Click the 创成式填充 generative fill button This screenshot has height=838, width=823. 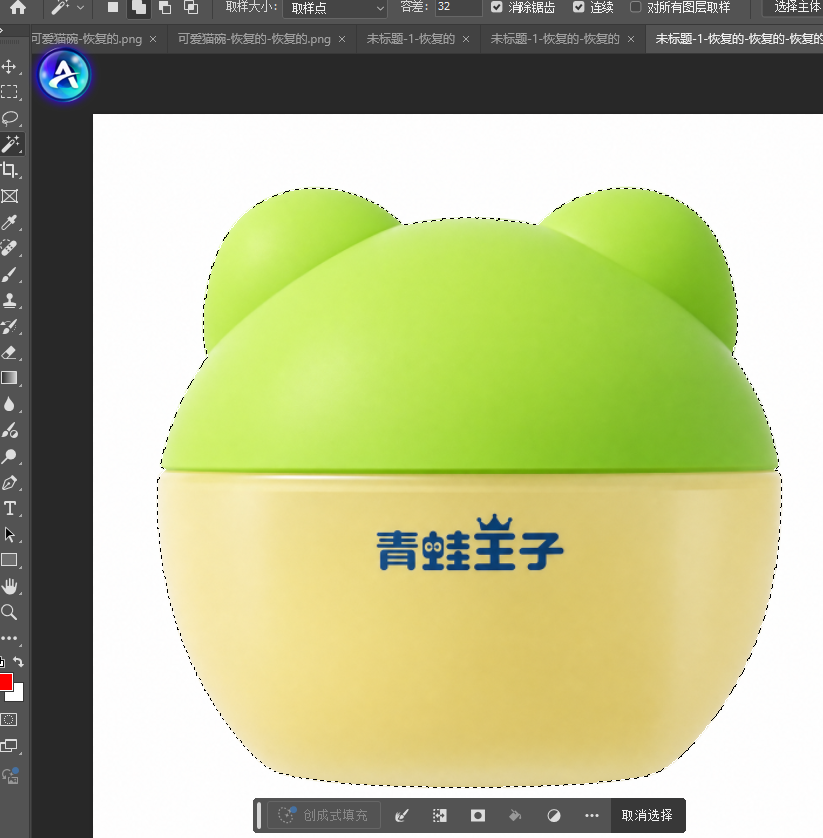tap(324, 815)
